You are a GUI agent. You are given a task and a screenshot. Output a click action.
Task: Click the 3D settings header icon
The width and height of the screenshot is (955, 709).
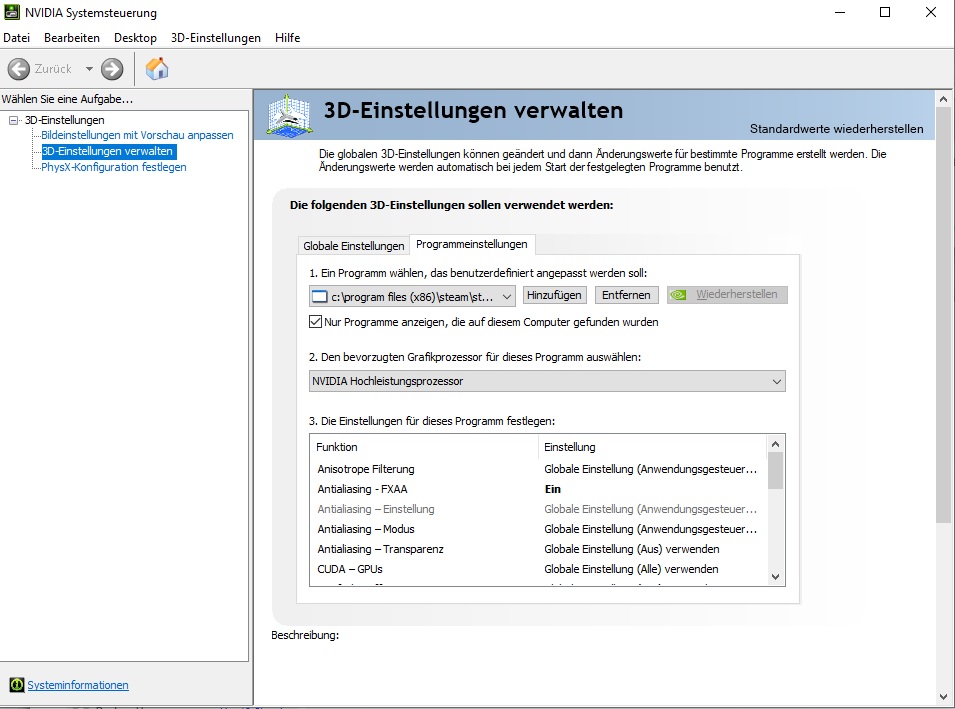290,114
